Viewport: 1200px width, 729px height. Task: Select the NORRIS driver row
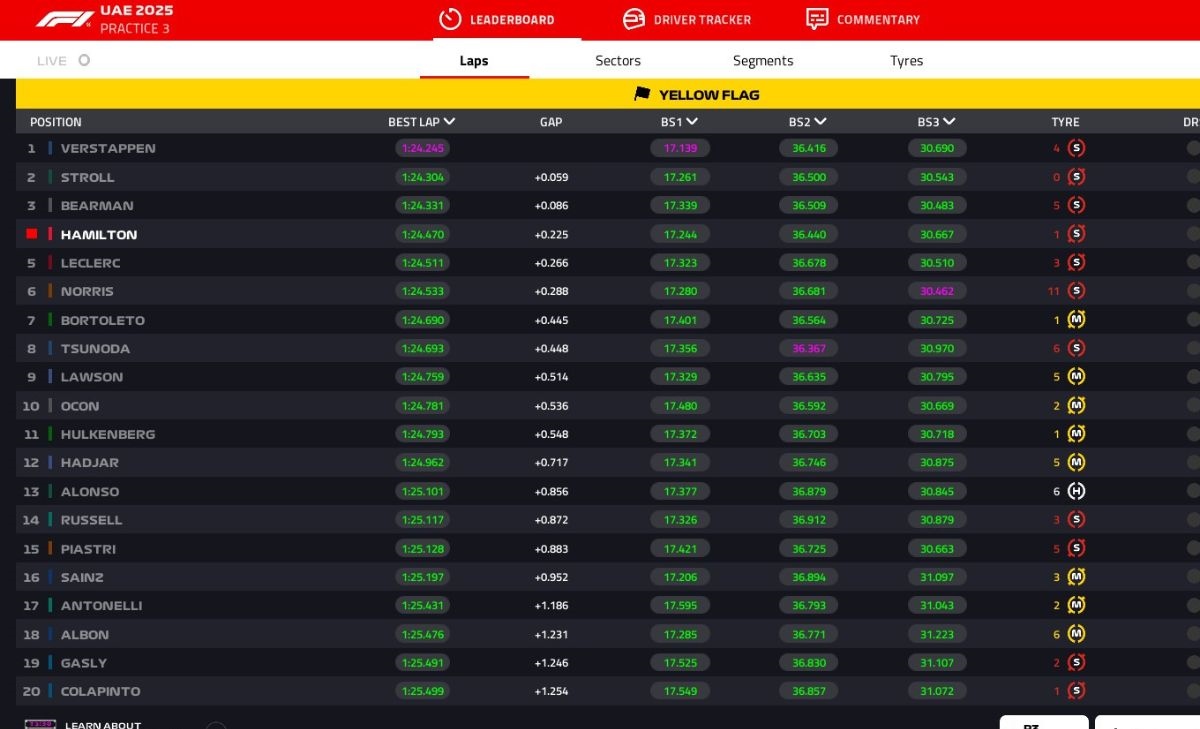tap(87, 291)
